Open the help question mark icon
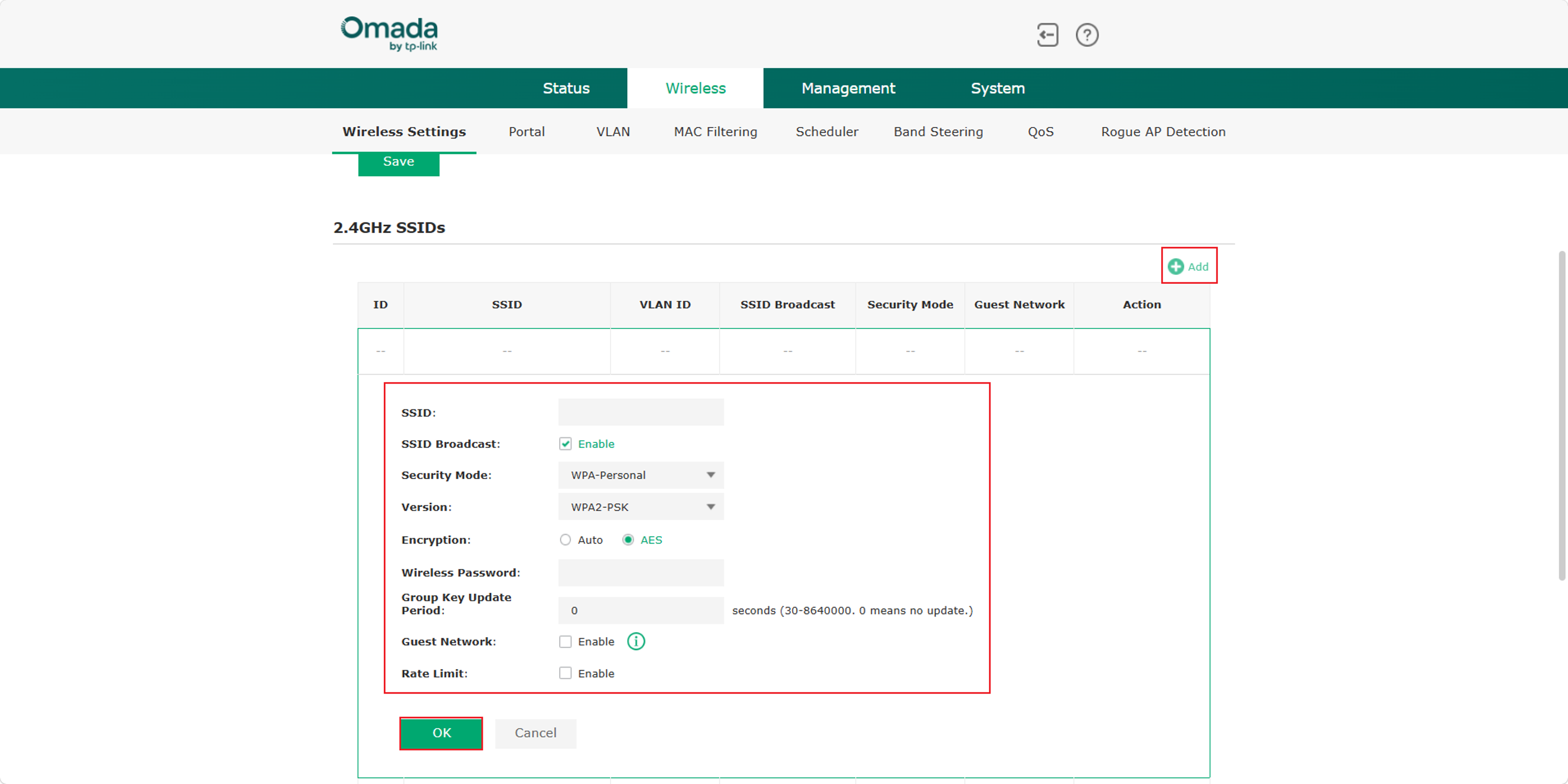 1087,35
